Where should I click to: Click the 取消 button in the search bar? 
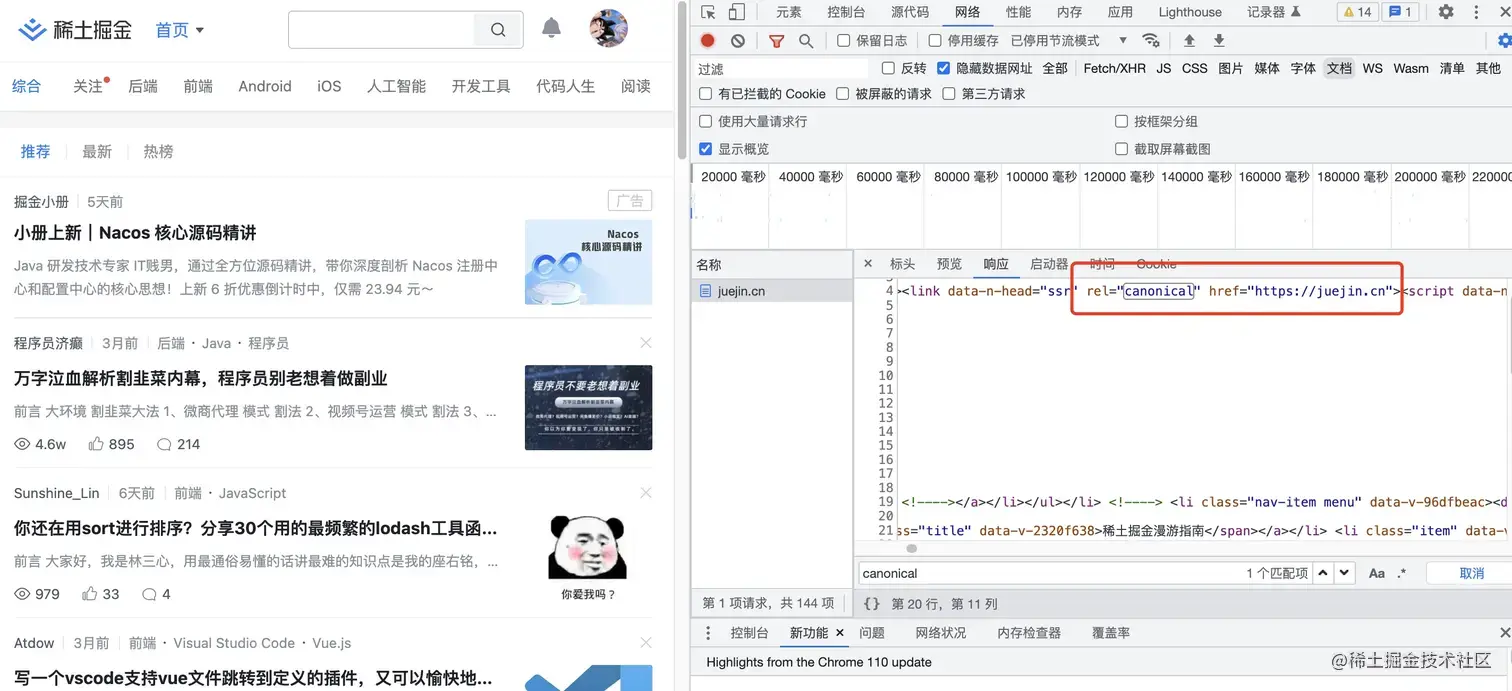[x=1471, y=572]
